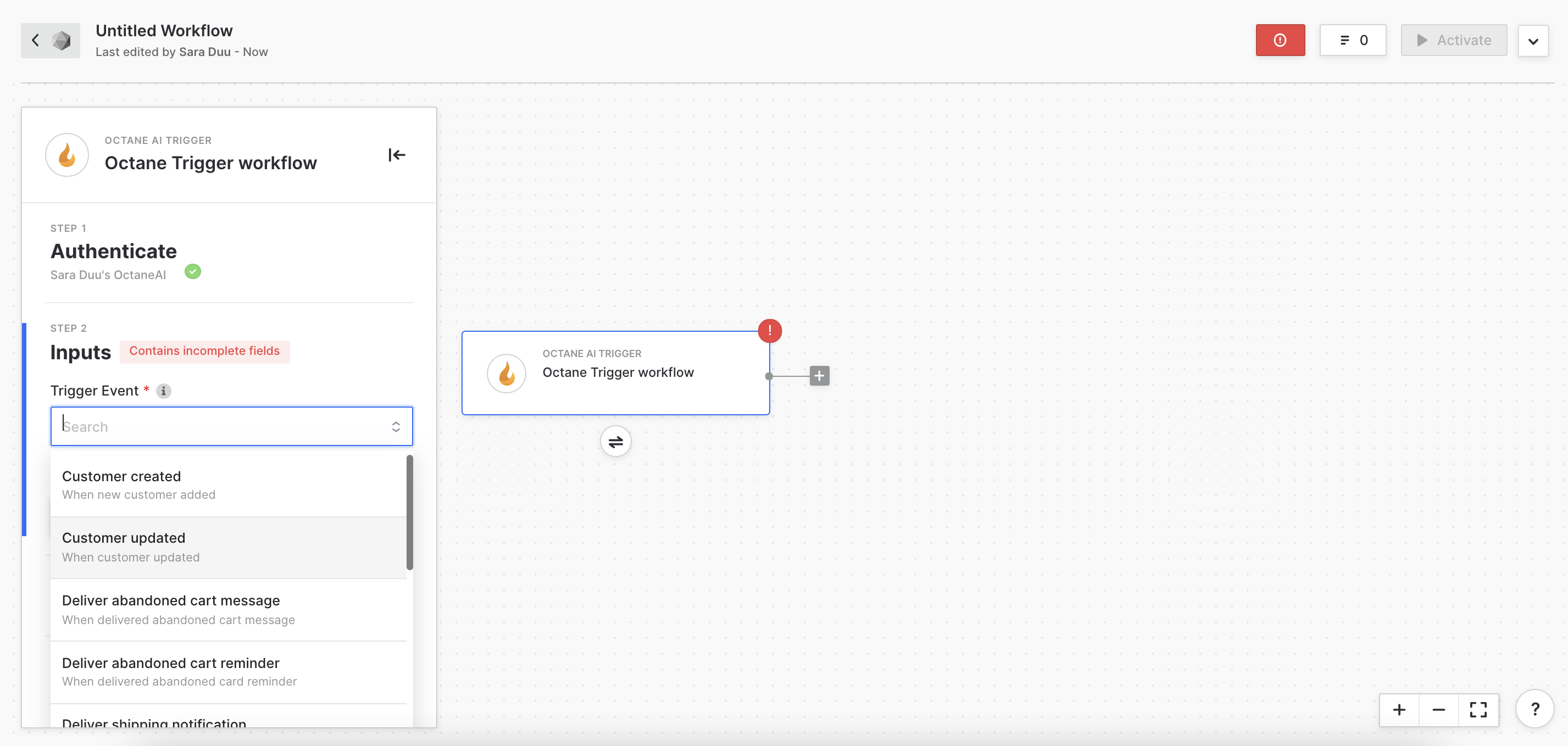Open the workflow logs counter button
The height and width of the screenshot is (746, 1568).
tap(1353, 40)
